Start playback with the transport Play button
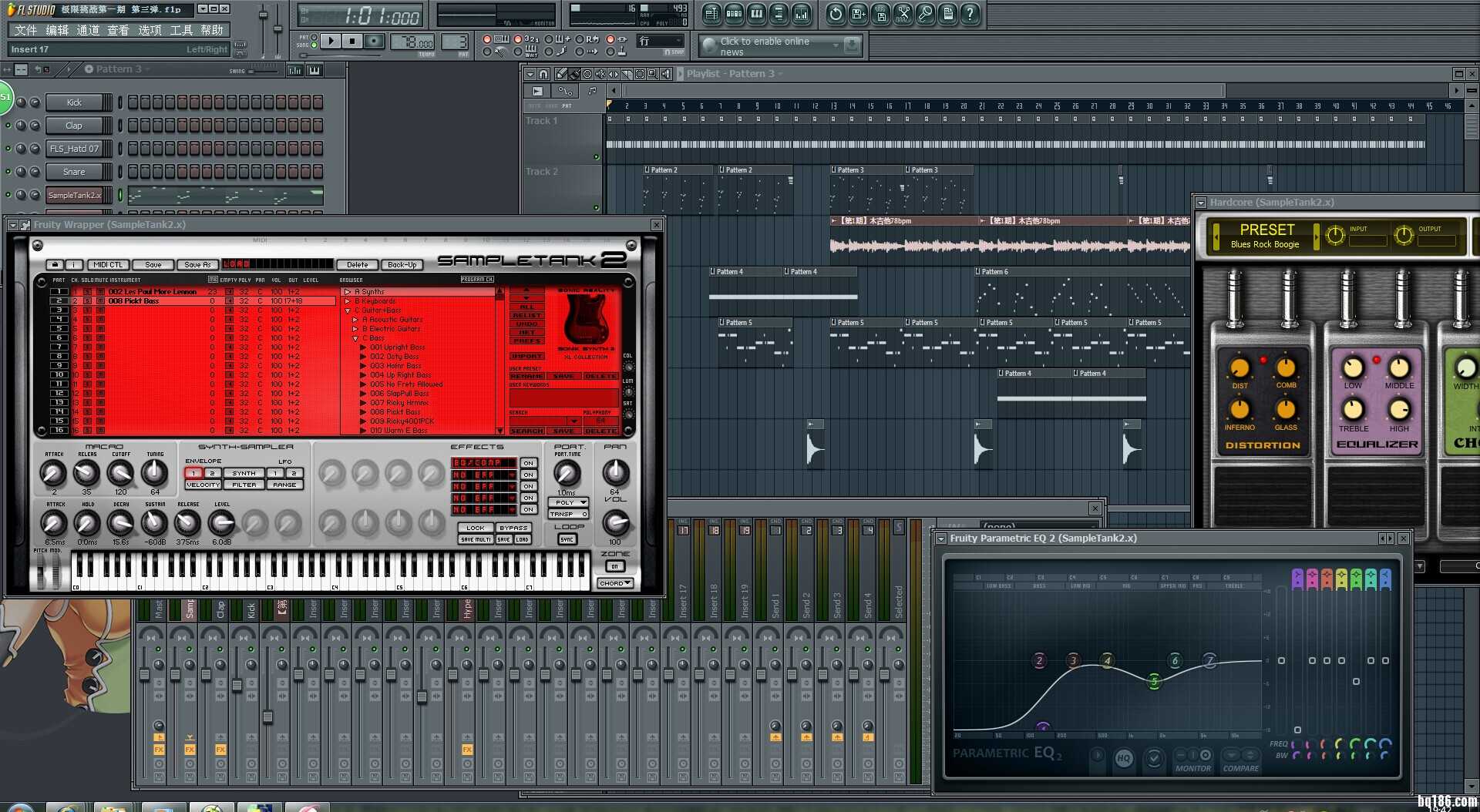 331,42
